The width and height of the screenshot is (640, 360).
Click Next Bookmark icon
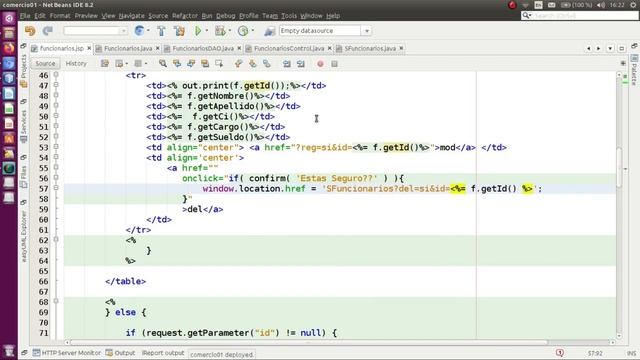click(x=253, y=64)
